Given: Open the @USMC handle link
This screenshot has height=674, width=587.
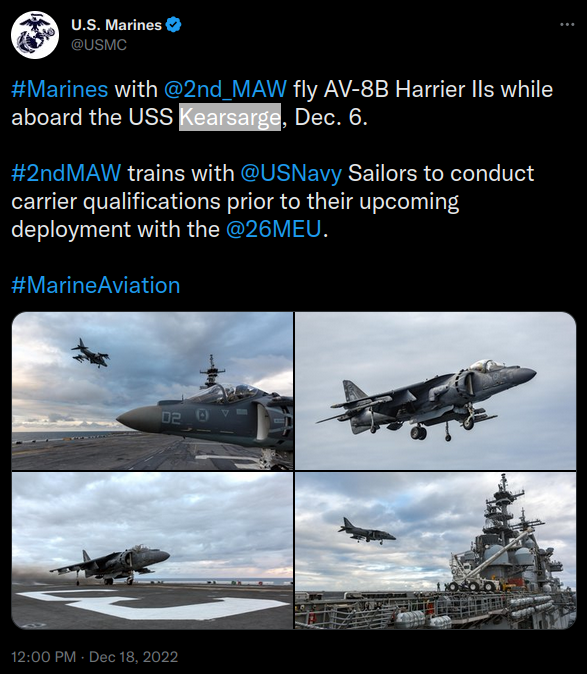Looking at the screenshot, I should pyautogui.click(x=99, y=45).
